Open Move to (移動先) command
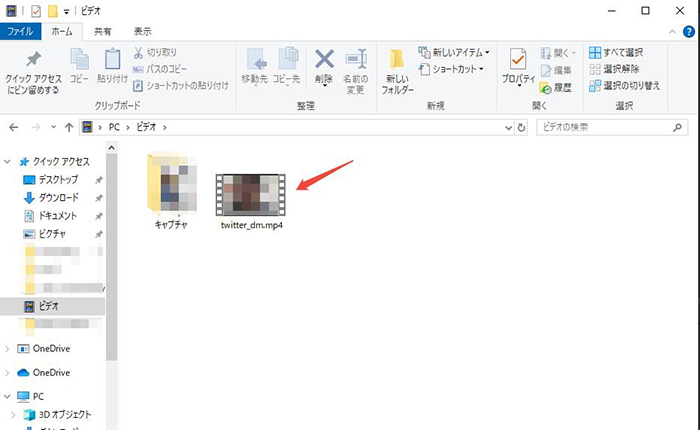Image resolution: width=700 pixels, height=430 pixels. pyautogui.click(x=255, y=66)
